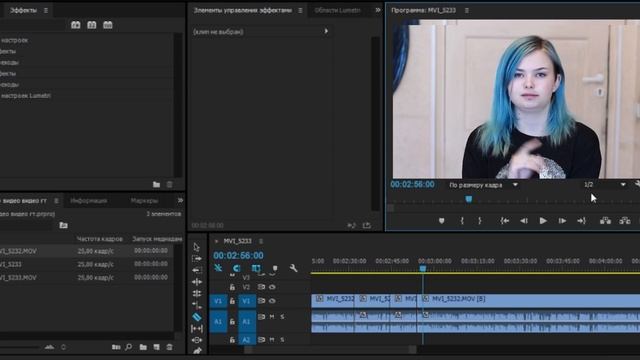
Task: Play video in Program monitor
Action: (x=543, y=221)
